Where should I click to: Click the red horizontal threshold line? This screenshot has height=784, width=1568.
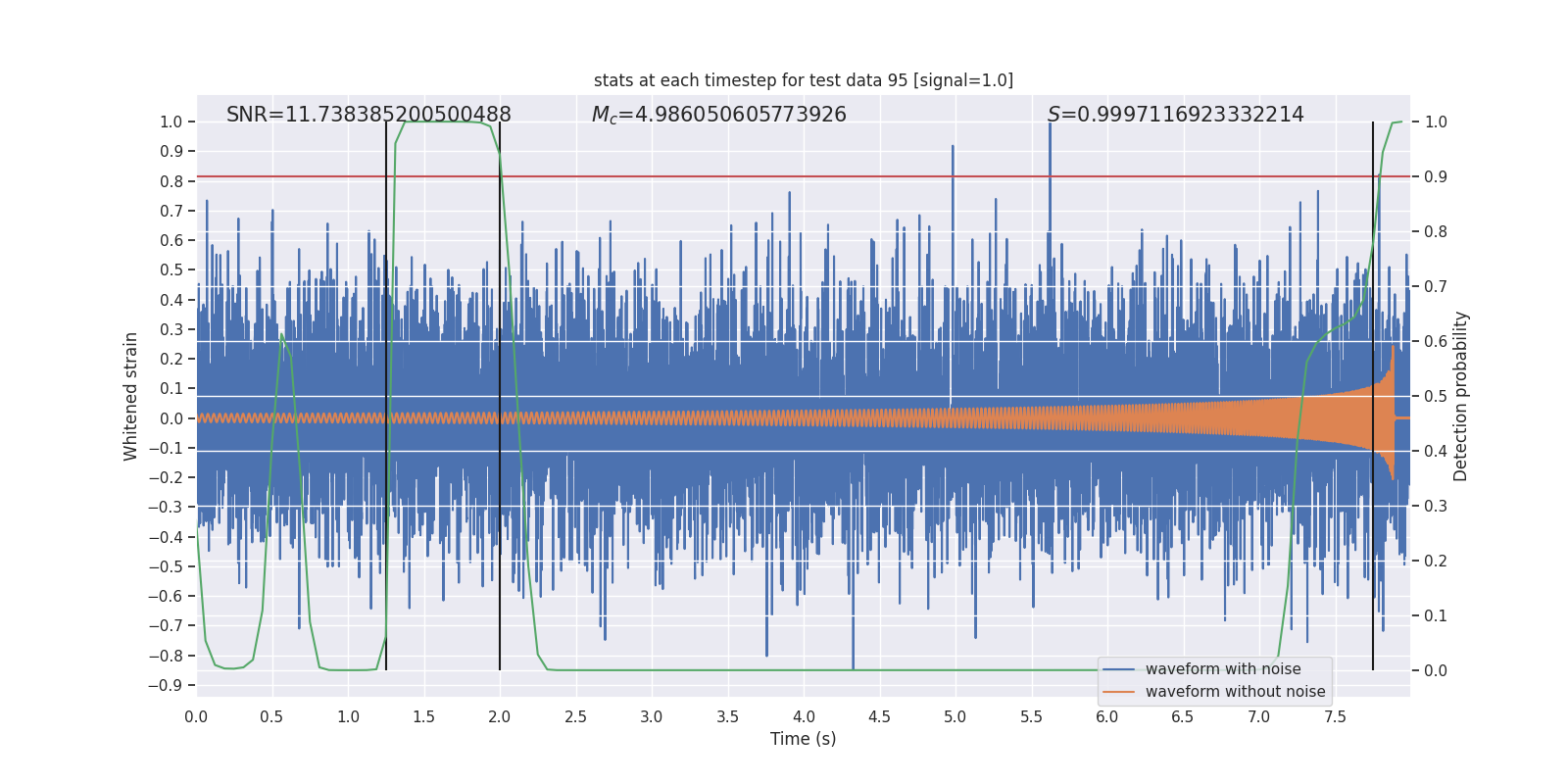[x=804, y=176]
